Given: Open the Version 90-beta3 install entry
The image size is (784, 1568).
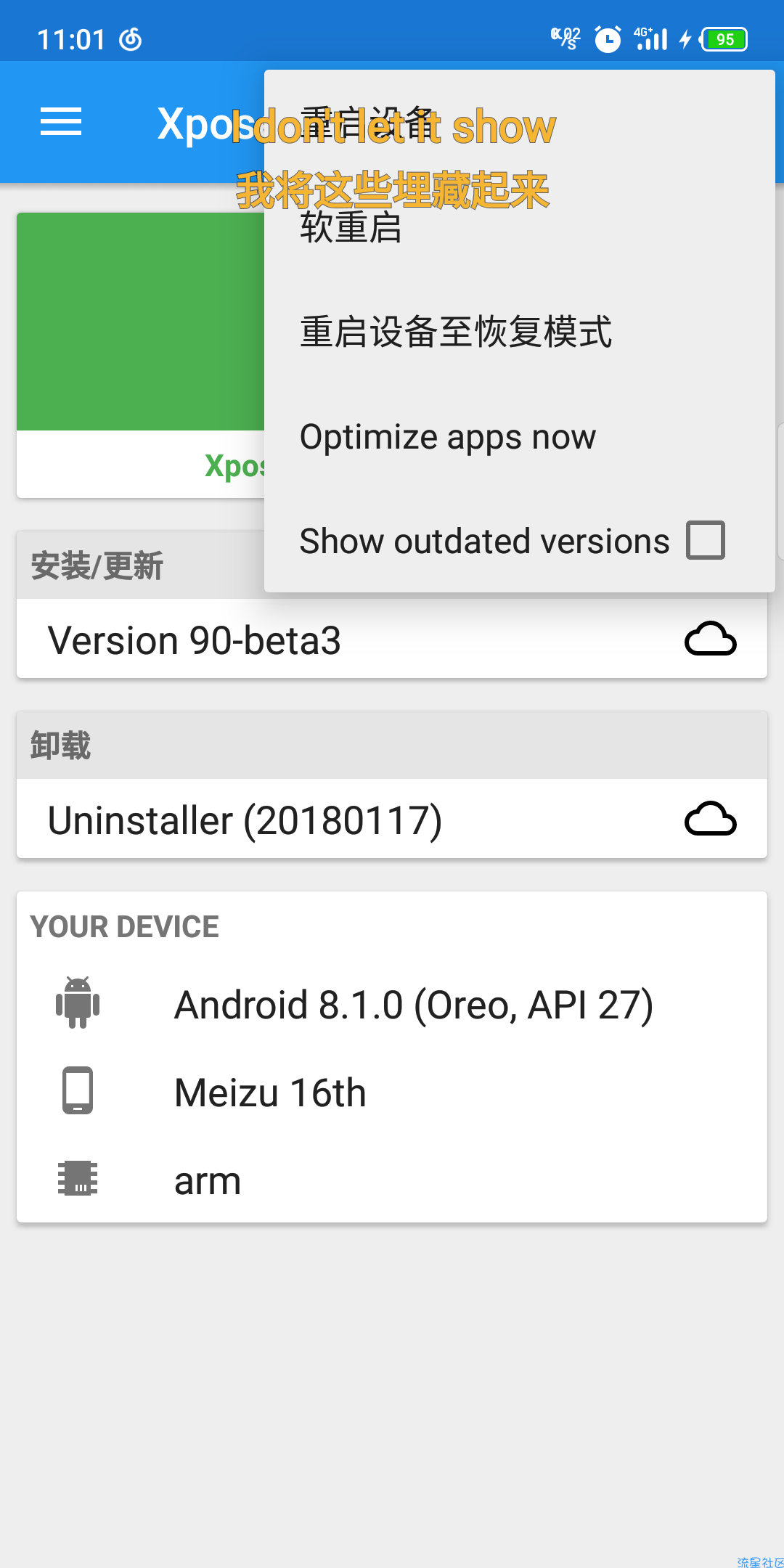Looking at the screenshot, I should click(392, 640).
